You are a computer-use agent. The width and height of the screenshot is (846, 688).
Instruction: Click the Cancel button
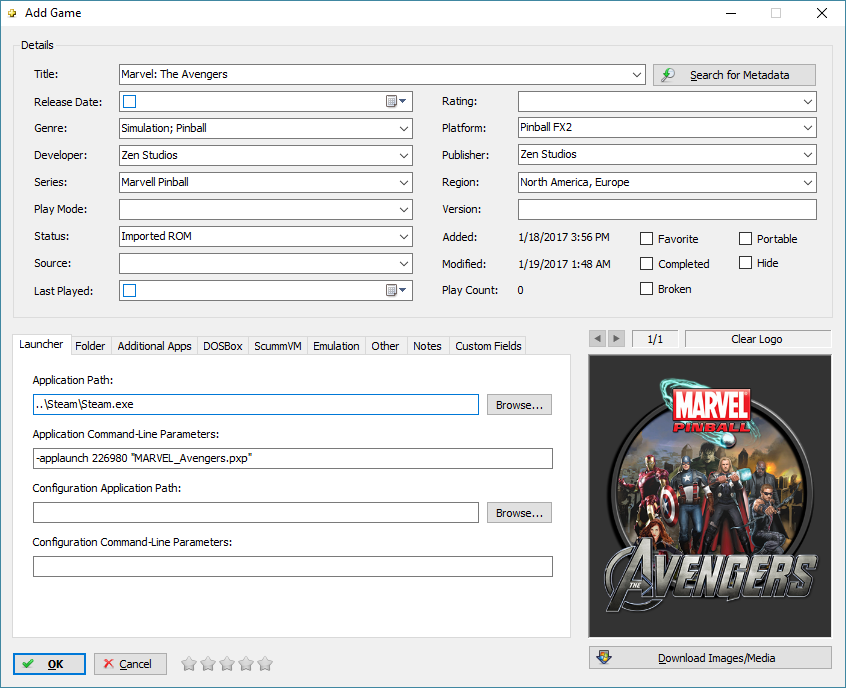click(130, 664)
